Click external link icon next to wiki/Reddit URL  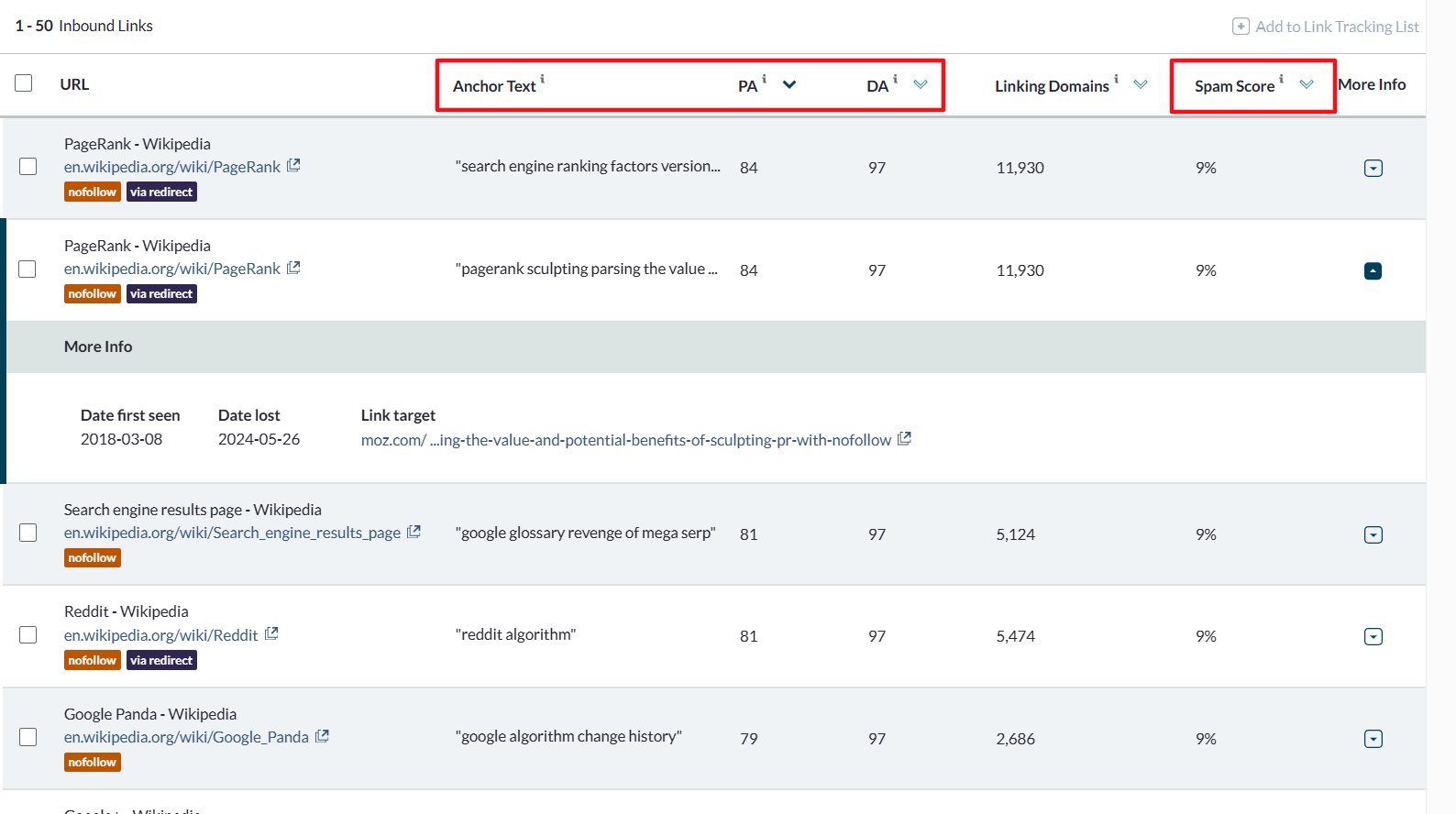[x=271, y=633]
